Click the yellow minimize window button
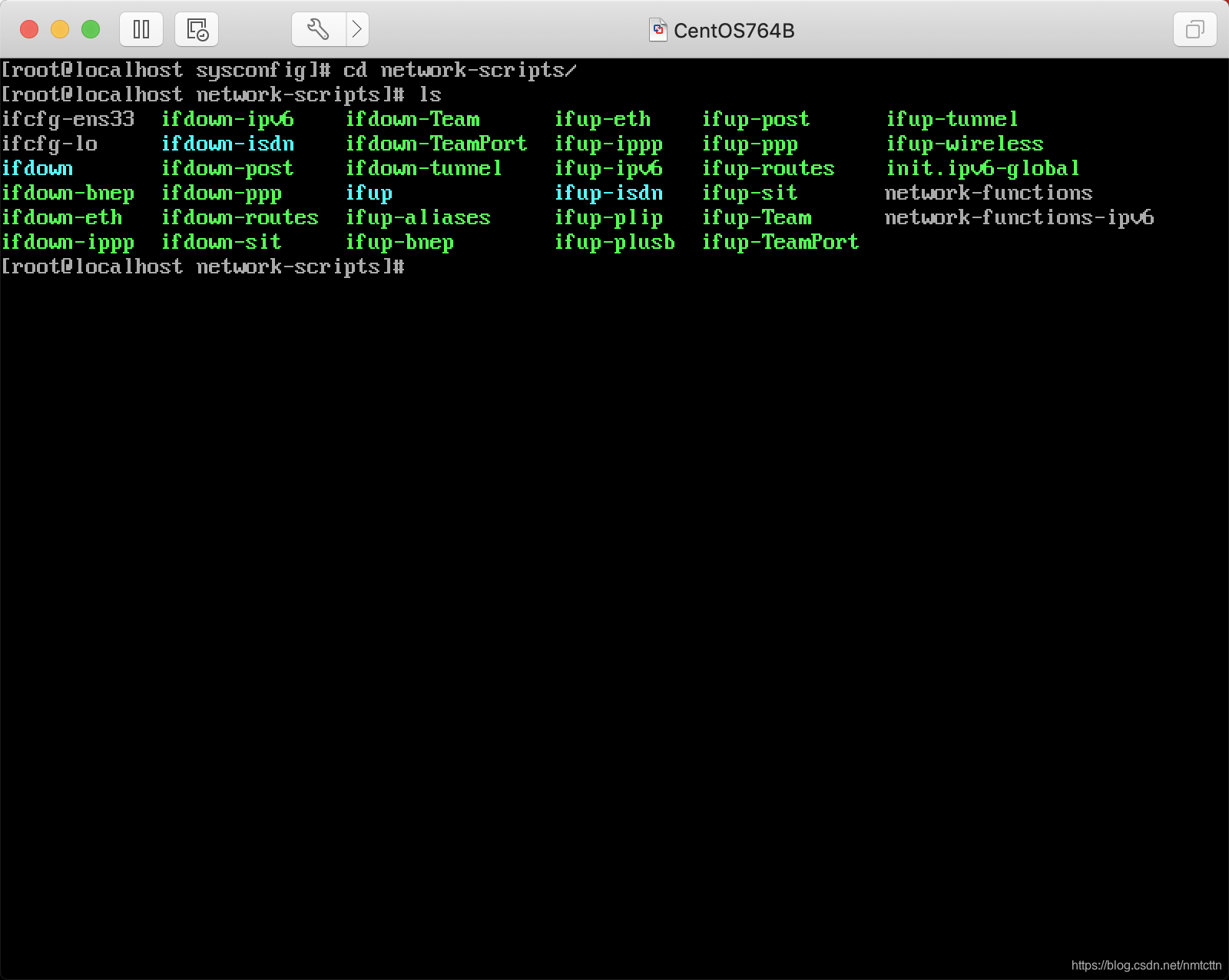The width and height of the screenshot is (1229, 980). [60, 29]
